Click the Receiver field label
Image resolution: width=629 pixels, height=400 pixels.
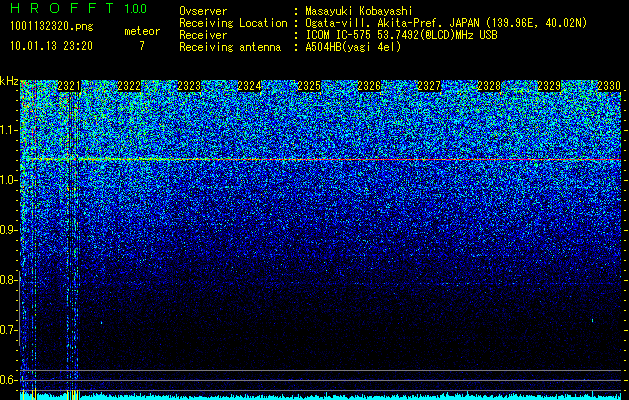203,35
